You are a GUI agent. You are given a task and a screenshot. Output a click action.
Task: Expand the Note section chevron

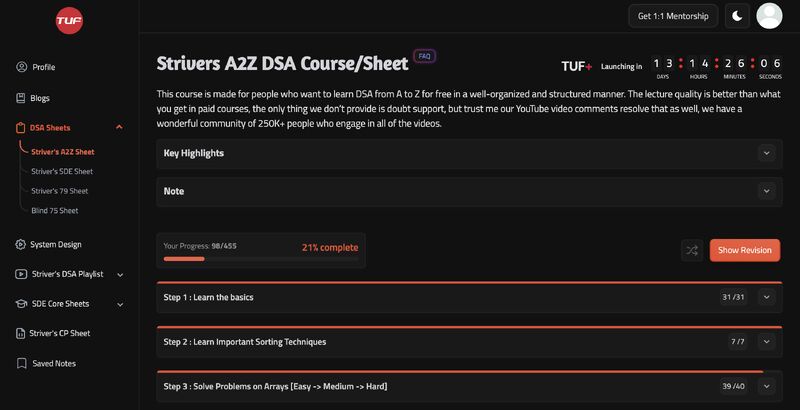pos(767,190)
